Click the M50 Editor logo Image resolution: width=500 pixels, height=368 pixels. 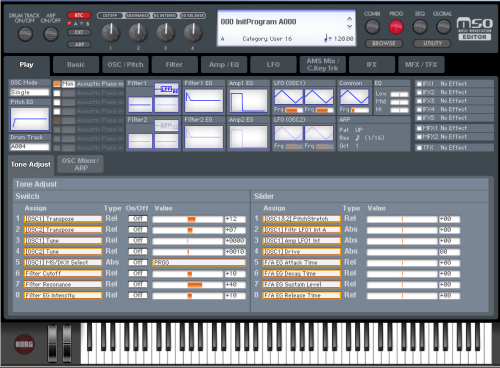474,29
